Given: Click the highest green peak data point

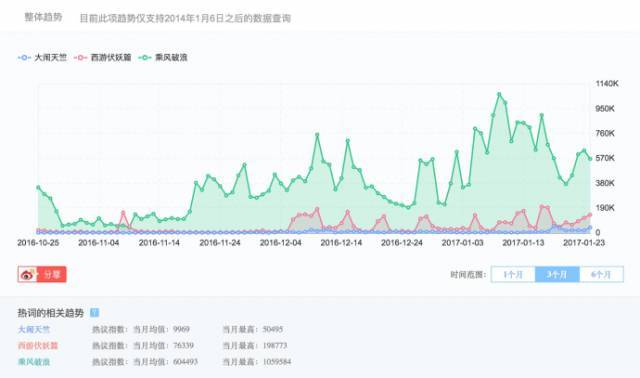Looking at the screenshot, I should pyautogui.click(x=499, y=94).
